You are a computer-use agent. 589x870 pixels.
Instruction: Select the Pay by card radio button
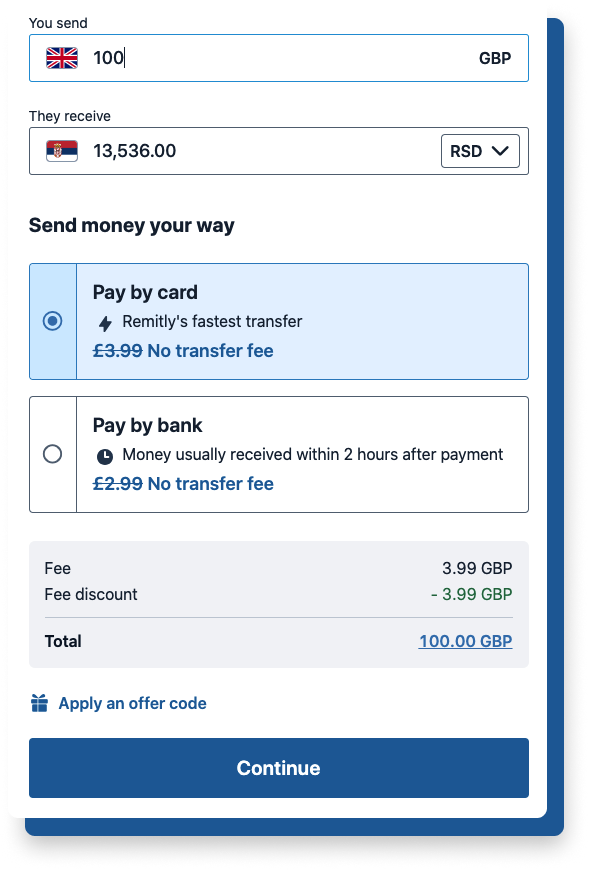click(x=53, y=321)
